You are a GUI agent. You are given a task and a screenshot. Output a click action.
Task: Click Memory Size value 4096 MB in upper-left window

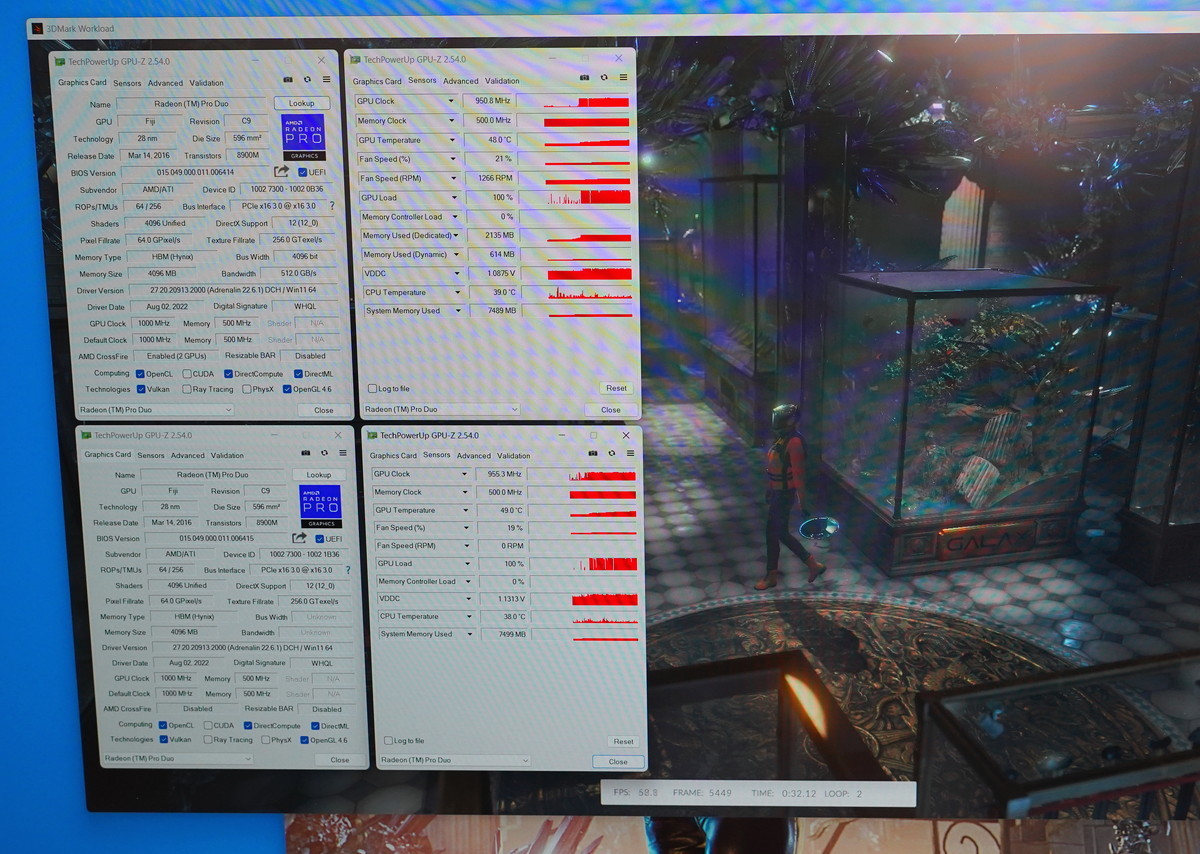click(160, 273)
